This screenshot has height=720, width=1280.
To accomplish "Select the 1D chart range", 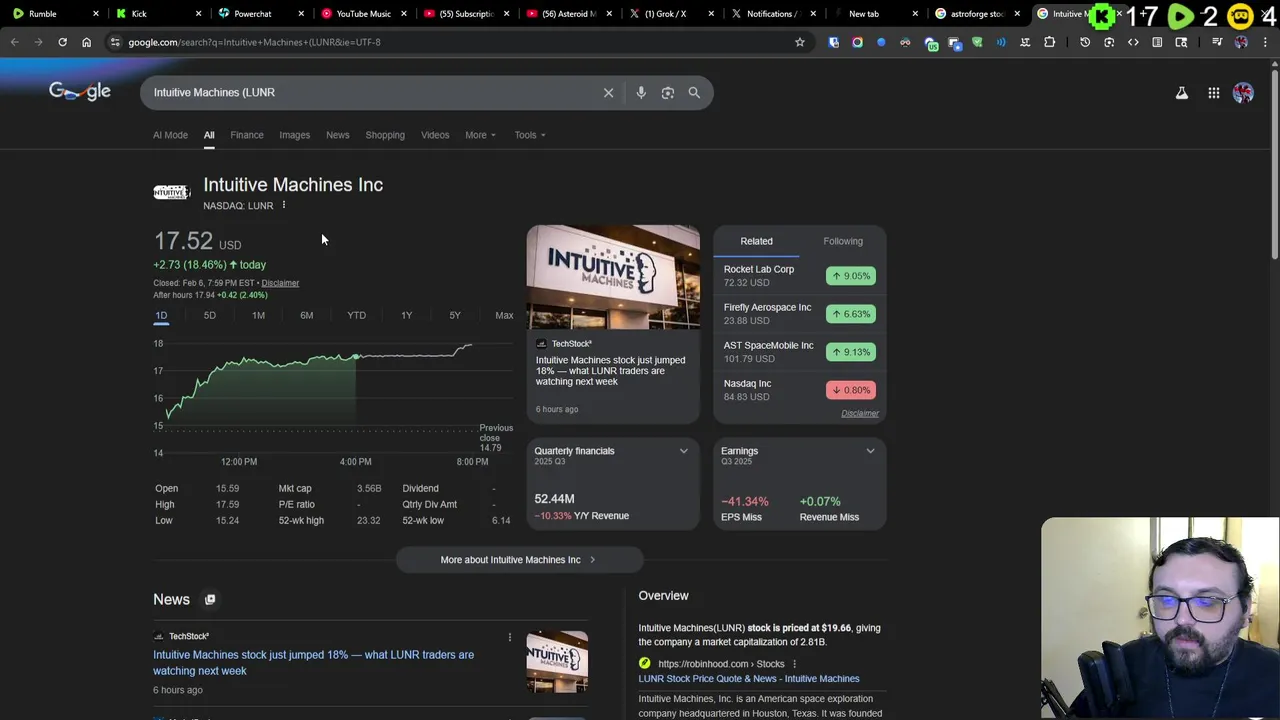I will pos(161,315).
